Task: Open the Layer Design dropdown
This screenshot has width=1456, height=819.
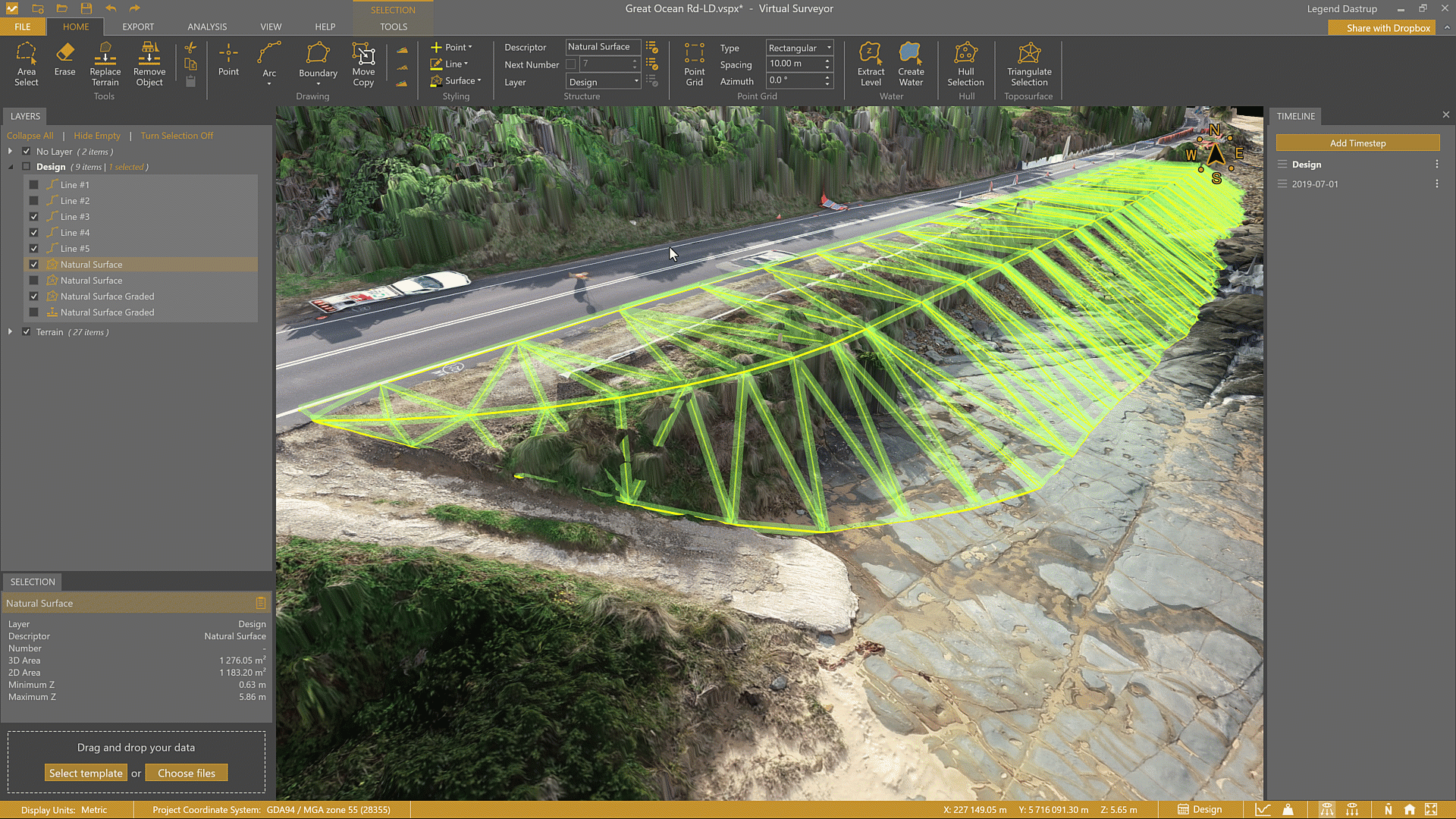Action: 604,82
